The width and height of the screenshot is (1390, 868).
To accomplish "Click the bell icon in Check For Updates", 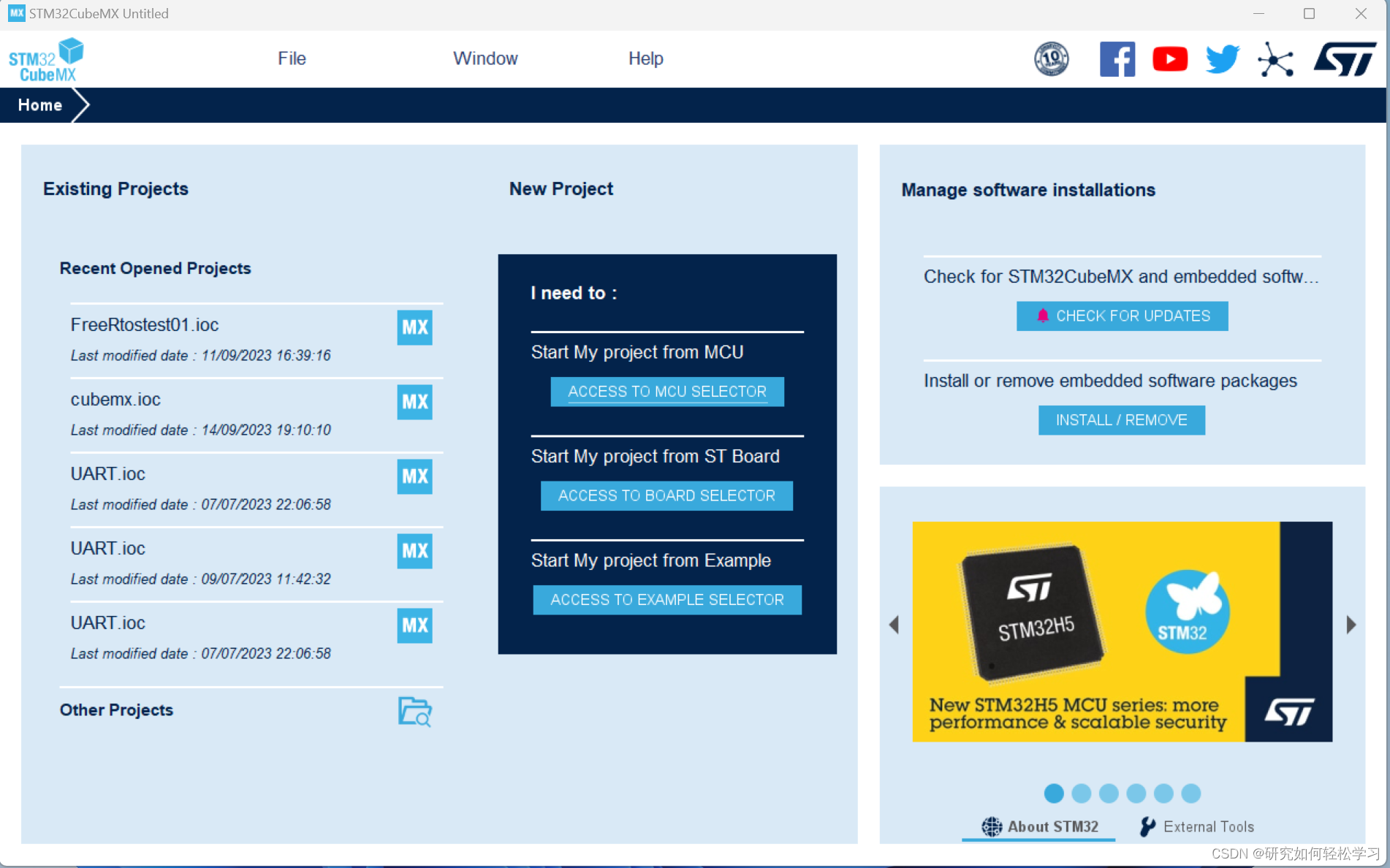I will tap(1043, 316).
